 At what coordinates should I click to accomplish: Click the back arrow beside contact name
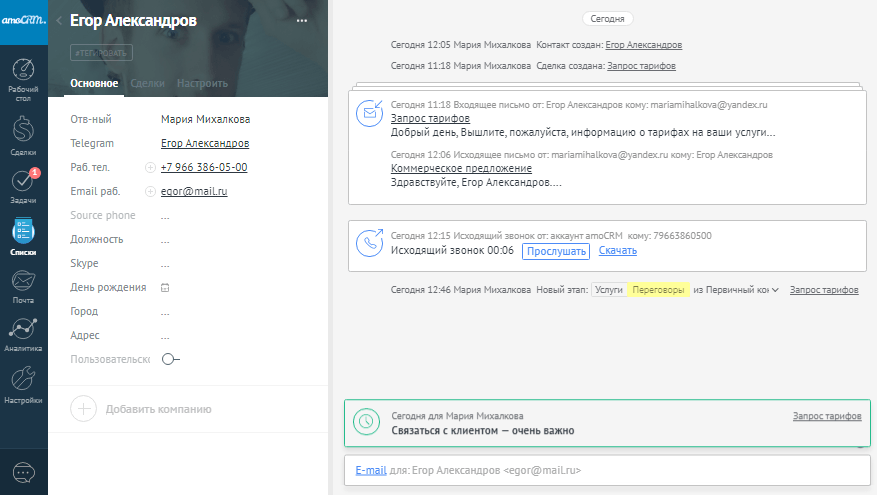point(59,21)
